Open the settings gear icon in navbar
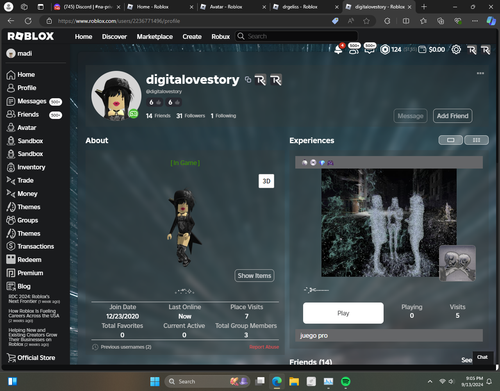 coord(456,50)
